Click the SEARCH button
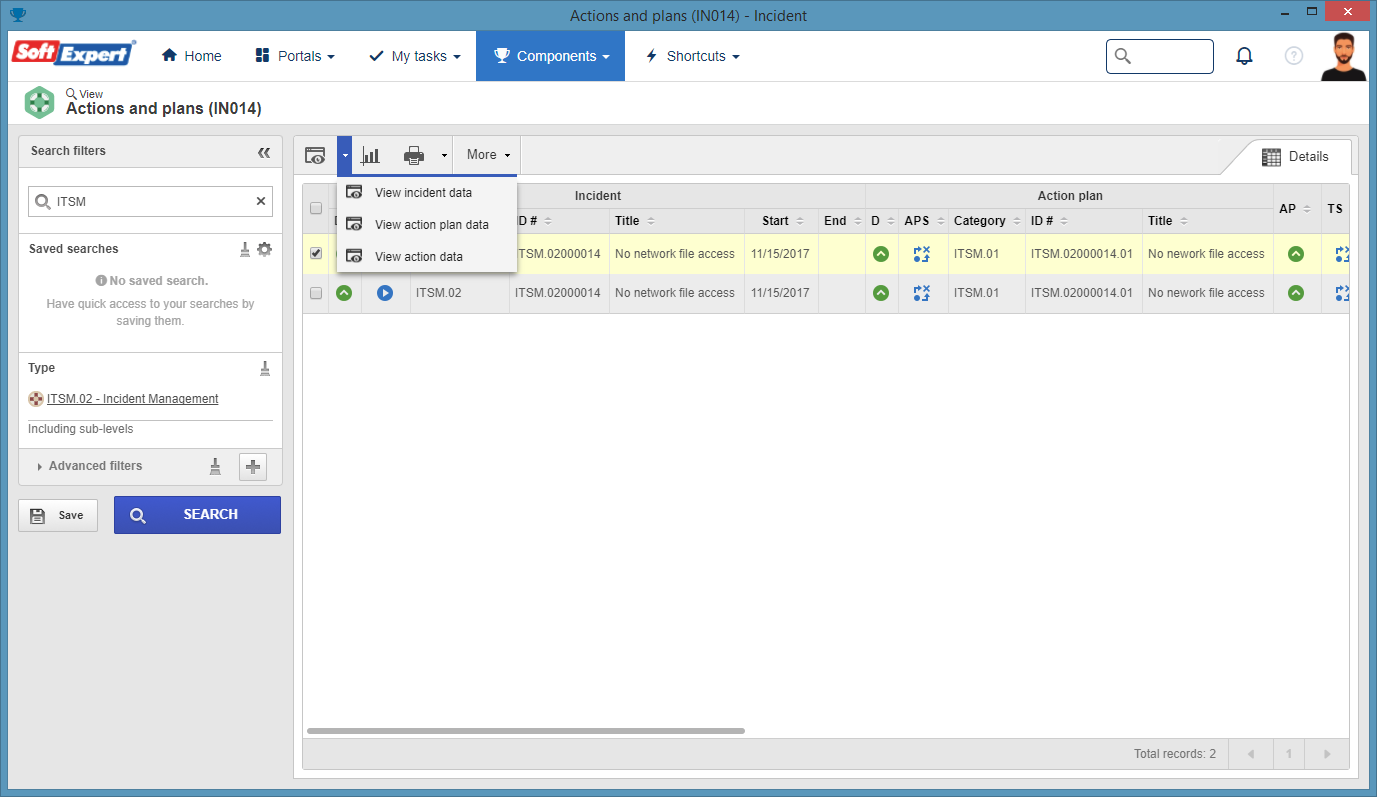The width and height of the screenshot is (1377, 797). tap(197, 515)
